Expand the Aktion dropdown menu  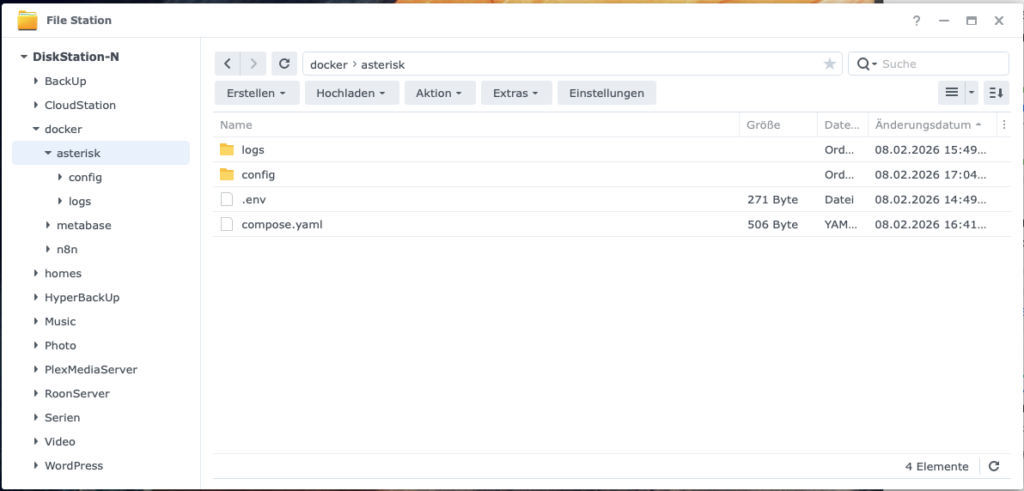click(x=439, y=93)
